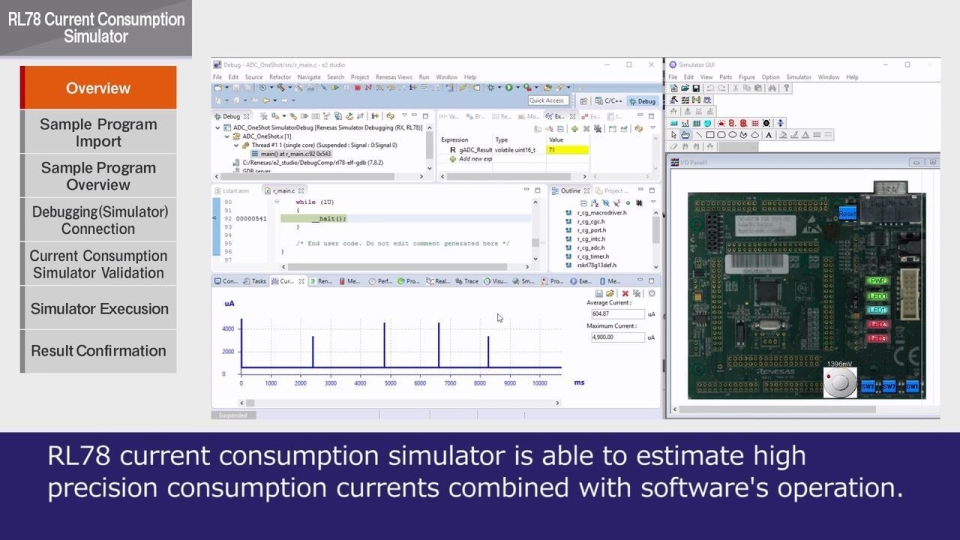Click the Find binoculars icon in Simulator GUI
This screenshot has width=960, height=540.
pyautogui.click(x=772, y=88)
